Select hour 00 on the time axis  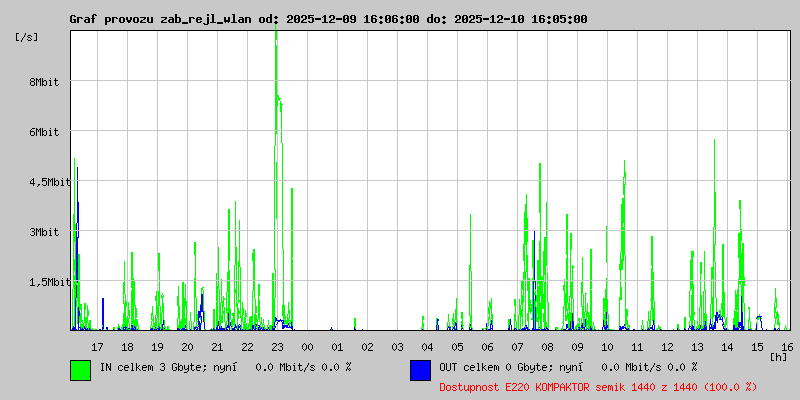[307, 346]
